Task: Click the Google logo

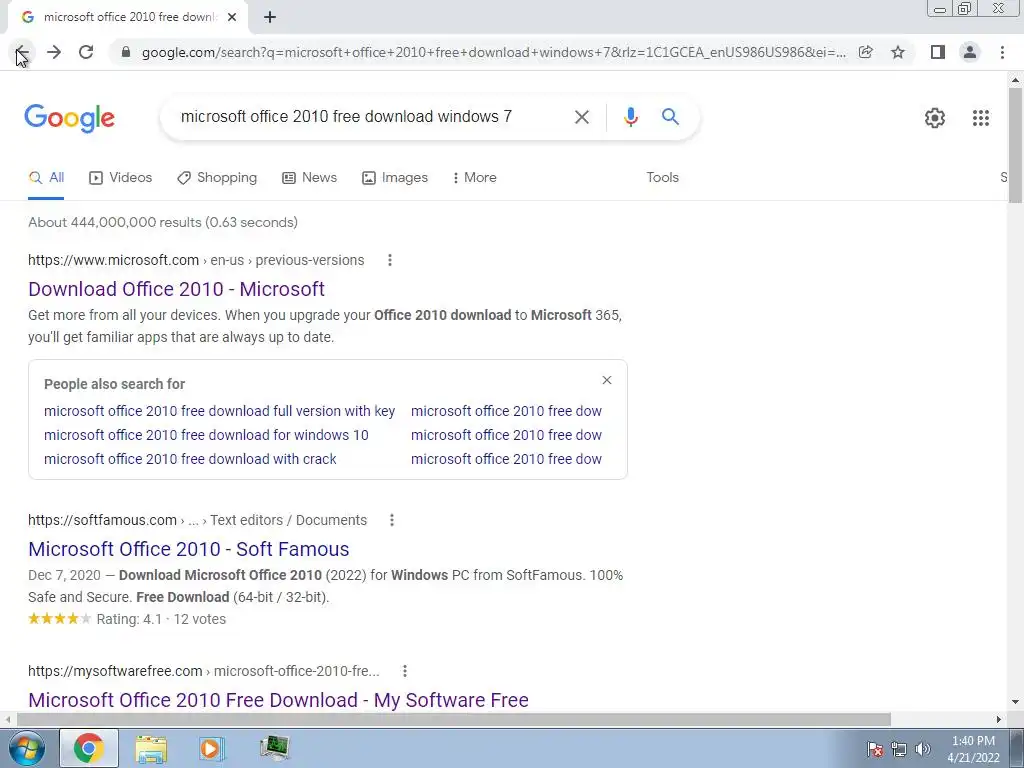Action: click(69, 118)
